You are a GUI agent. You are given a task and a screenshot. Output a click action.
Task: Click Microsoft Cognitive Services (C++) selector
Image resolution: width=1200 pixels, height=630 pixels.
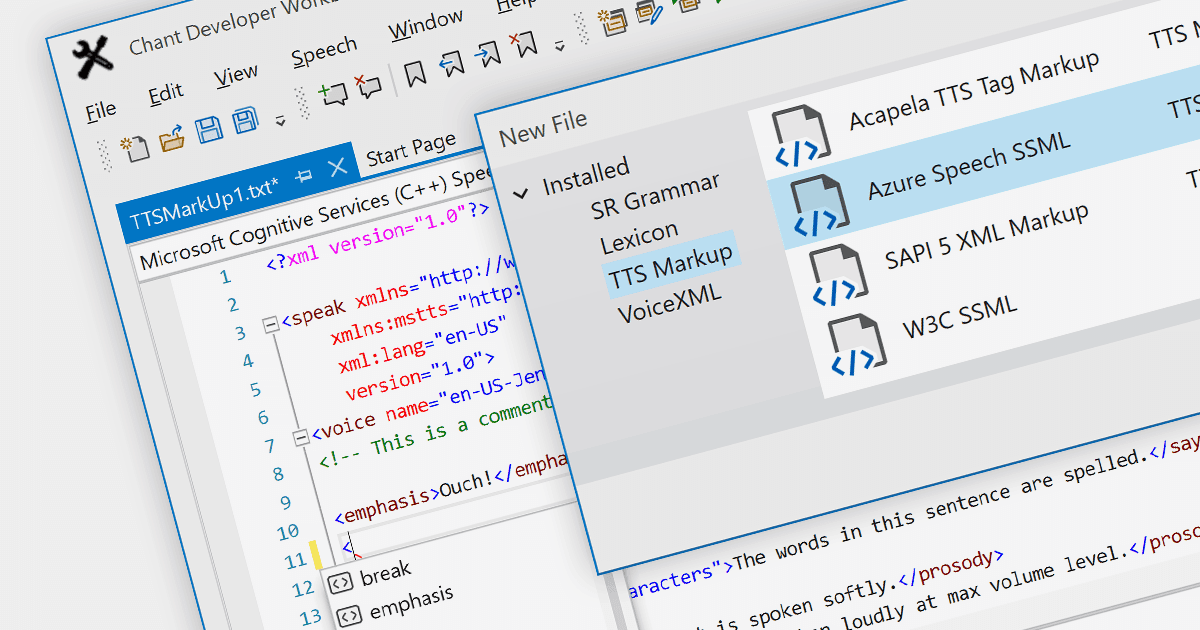[315, 217]
